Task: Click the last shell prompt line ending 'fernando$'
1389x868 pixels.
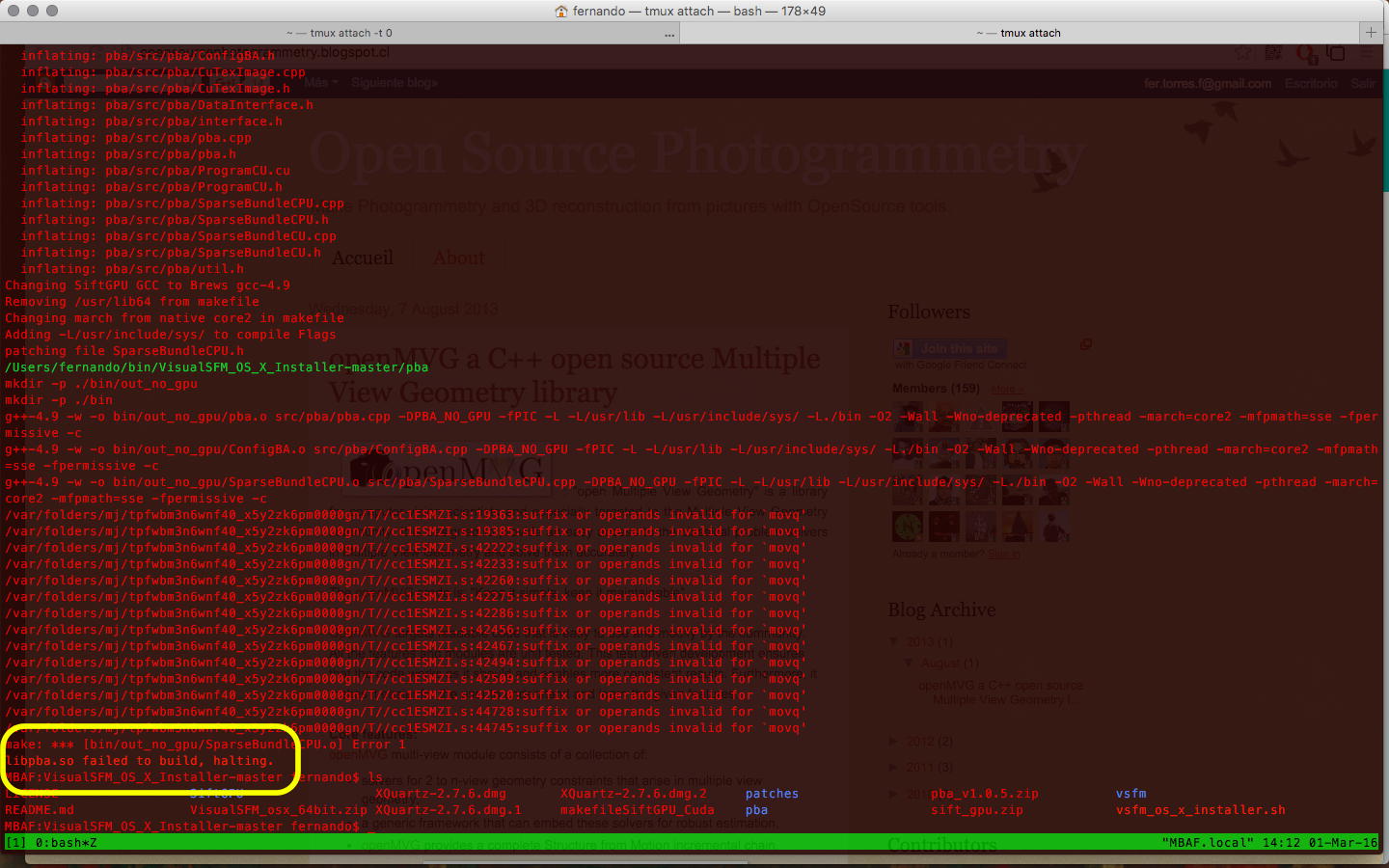Action: 181,827
